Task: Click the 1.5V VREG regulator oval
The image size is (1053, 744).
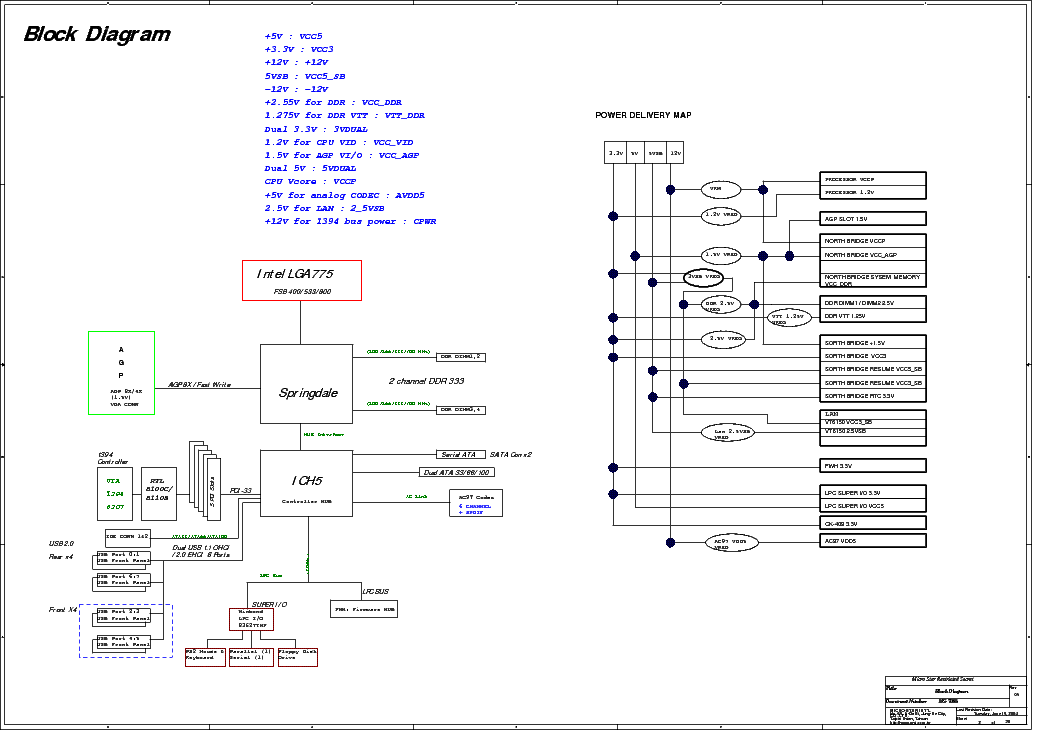Action: click(721, 255)
